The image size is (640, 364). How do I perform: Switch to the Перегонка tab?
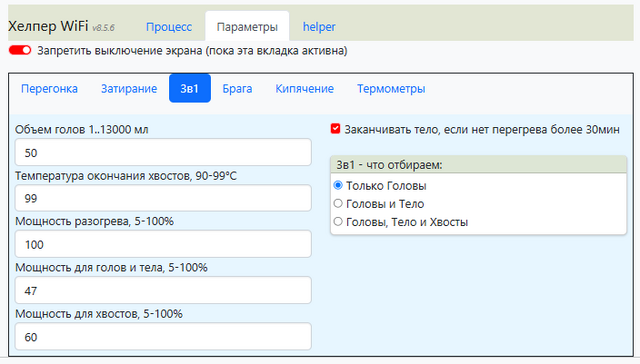point(49,89)
